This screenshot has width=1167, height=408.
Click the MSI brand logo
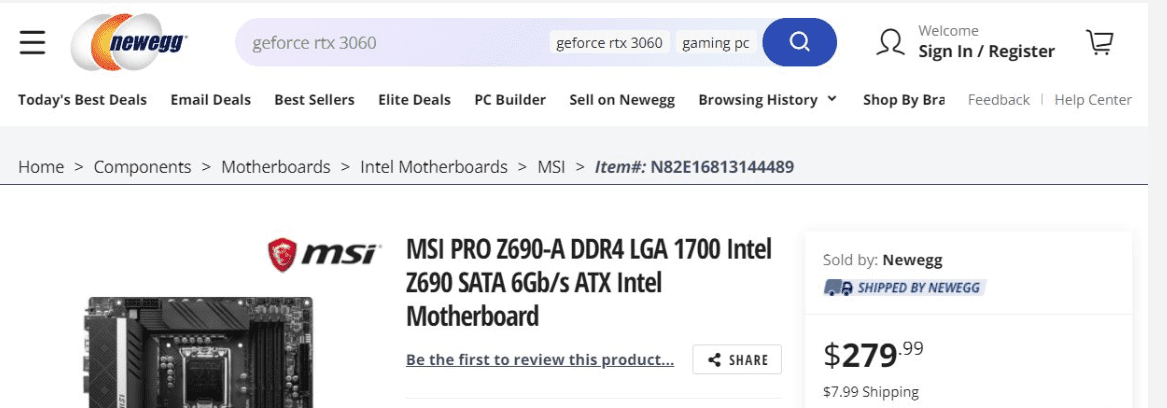(x=324, y=255)
